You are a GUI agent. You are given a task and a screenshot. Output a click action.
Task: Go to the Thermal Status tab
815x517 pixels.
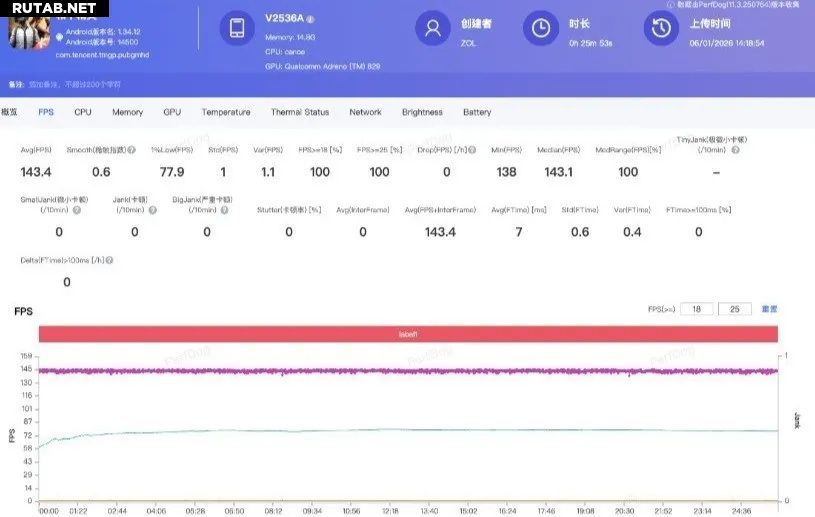pos(300,112)
